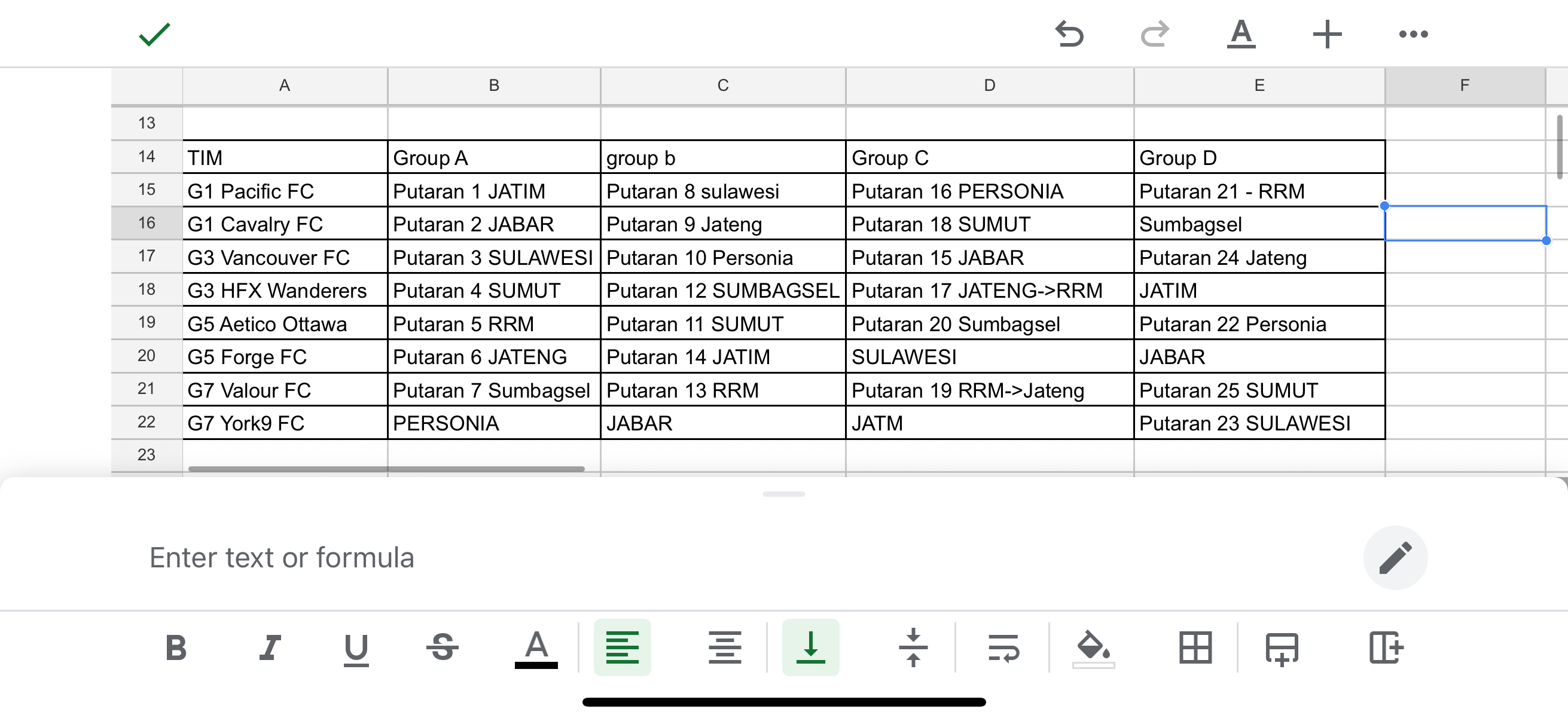This screenshot has width=1568, height=721.
Task: Open the cell fill color picker
Action: (x=1093, y=649)
